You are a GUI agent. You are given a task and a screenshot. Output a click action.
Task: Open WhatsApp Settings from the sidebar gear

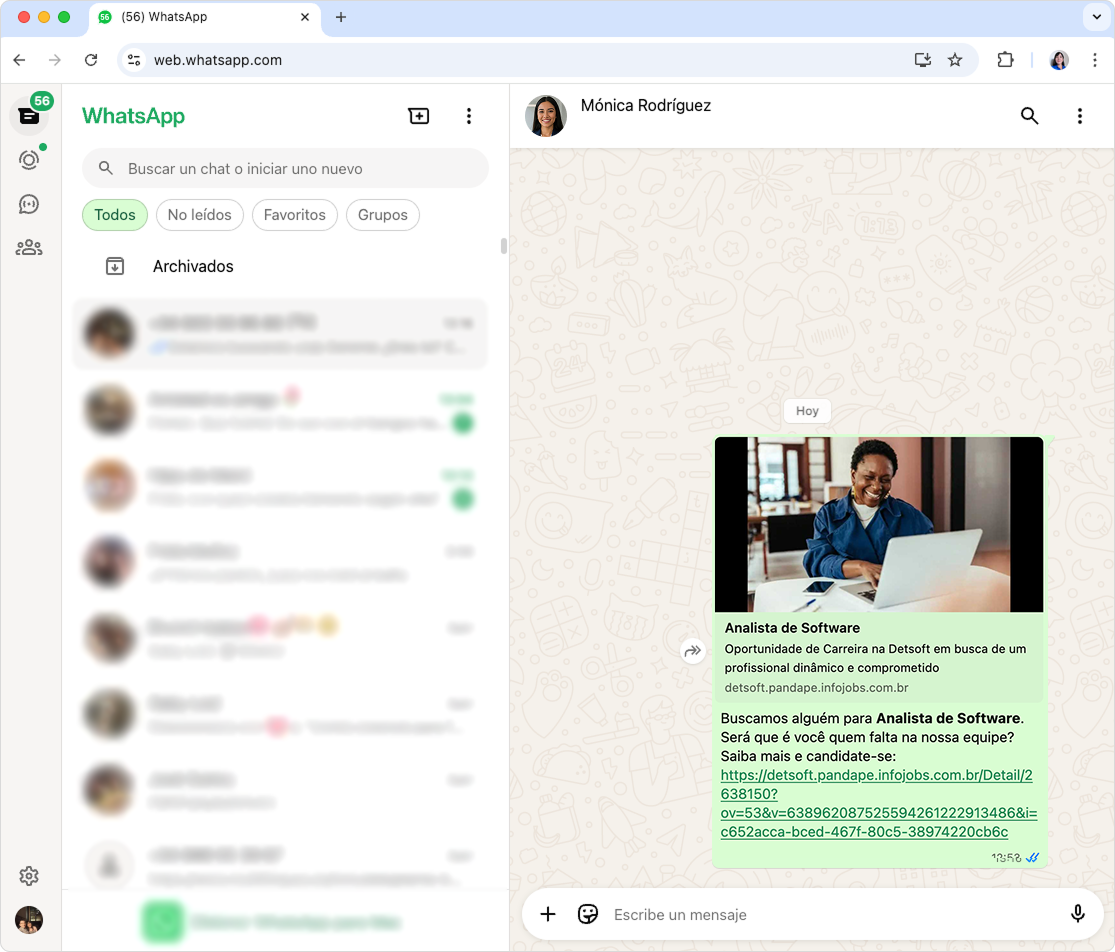(29, 876)
